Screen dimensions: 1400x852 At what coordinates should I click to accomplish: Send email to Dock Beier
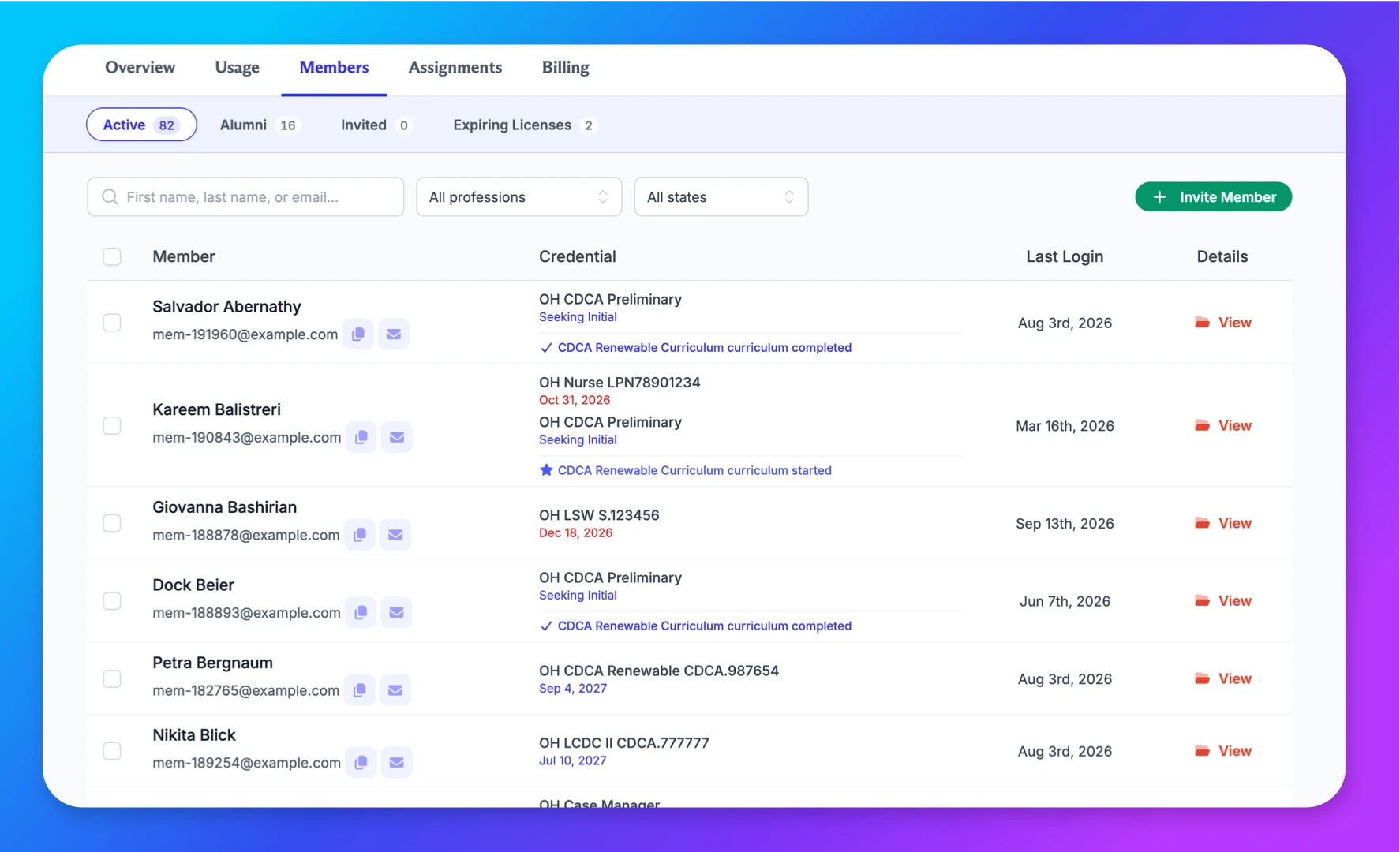point(396,612)
